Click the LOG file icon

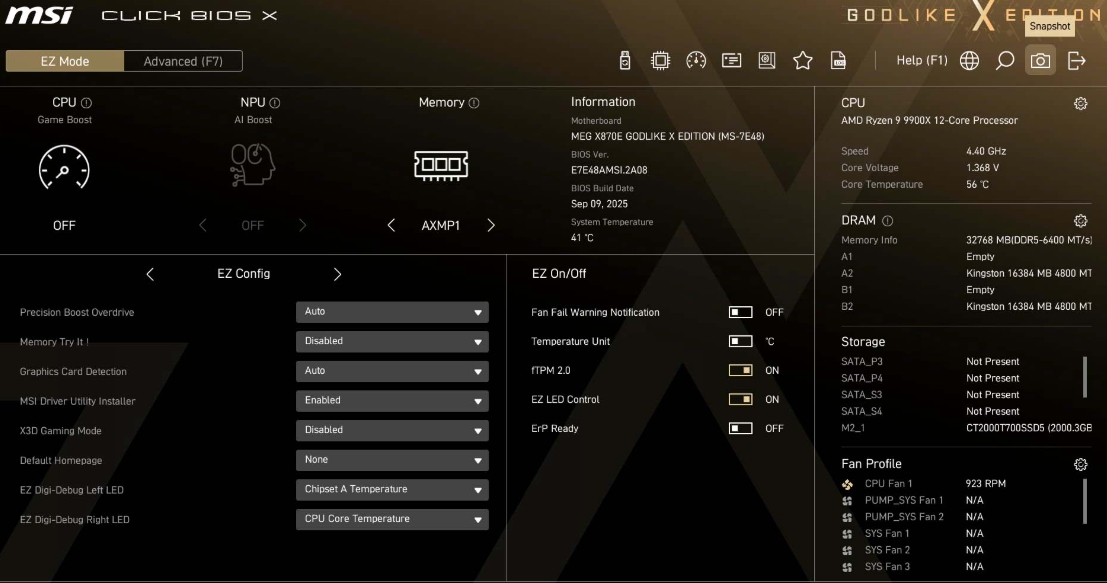838,61
